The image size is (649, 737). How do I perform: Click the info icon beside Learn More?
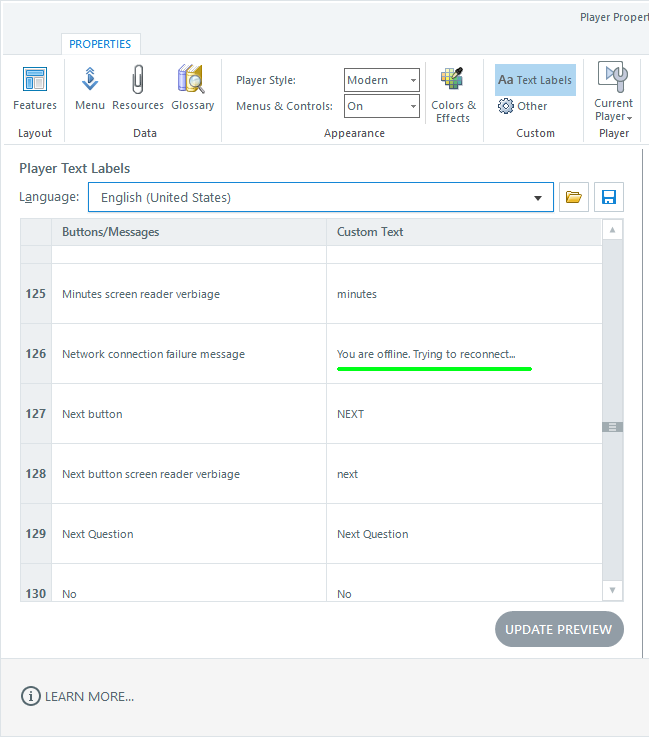click(31, 696)
